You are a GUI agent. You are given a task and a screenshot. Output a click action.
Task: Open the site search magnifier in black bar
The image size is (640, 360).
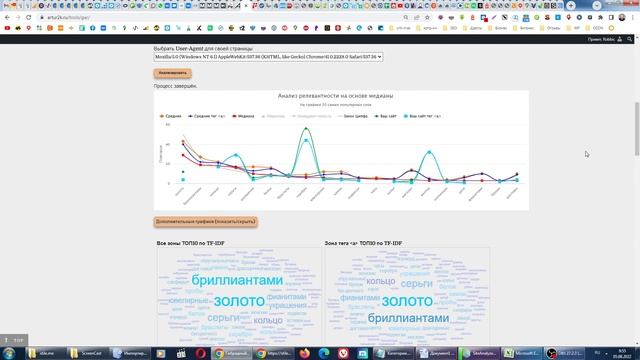tap(629, 39)
